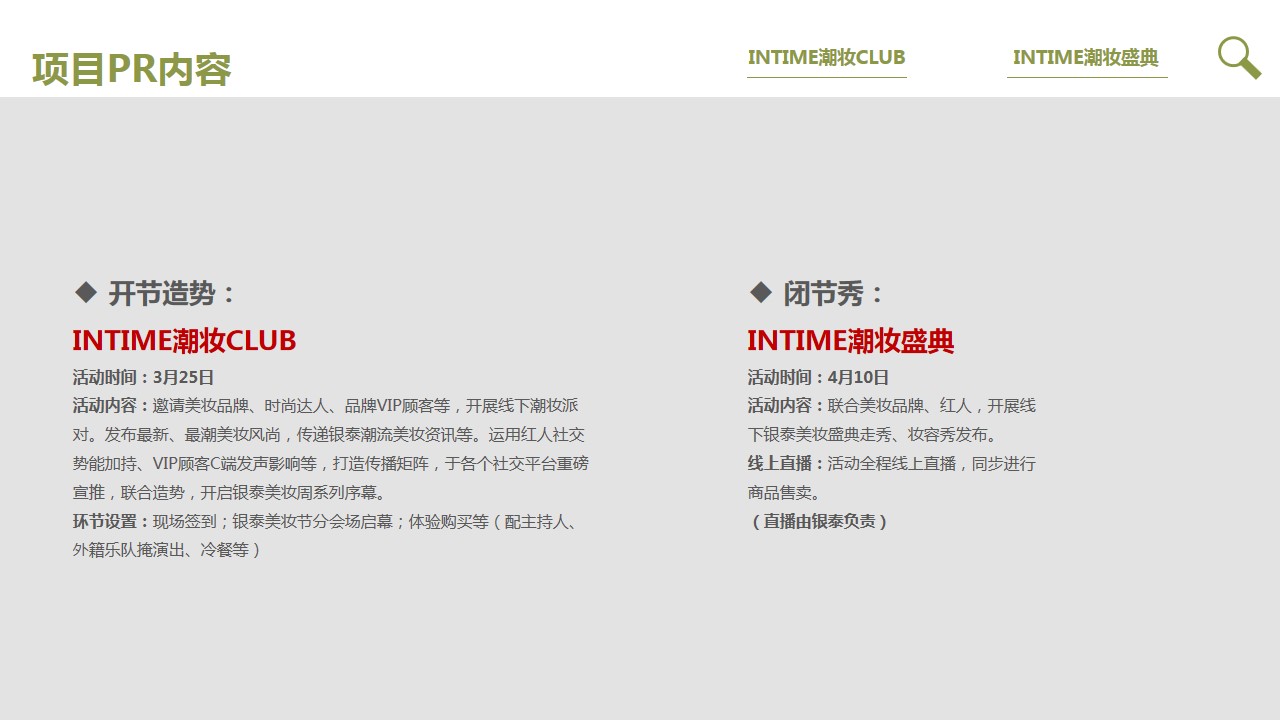Click the 活动时间：4月10日 line

(818, 377)
